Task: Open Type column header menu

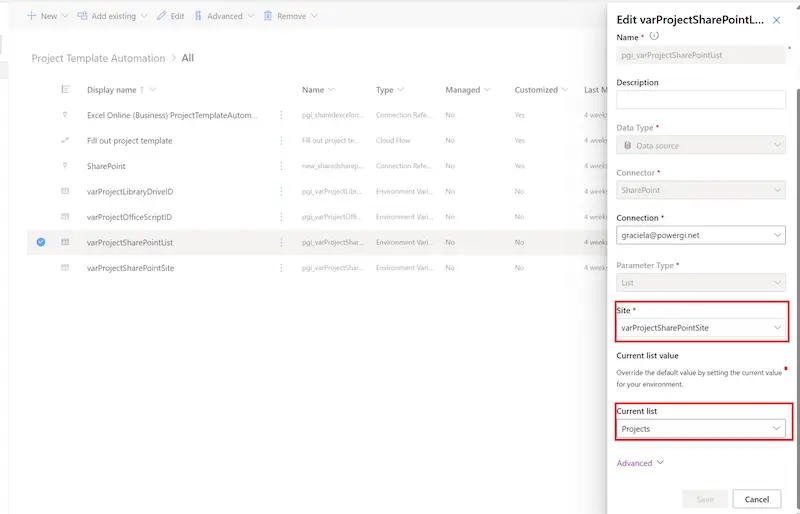Action: pos(390,90)
